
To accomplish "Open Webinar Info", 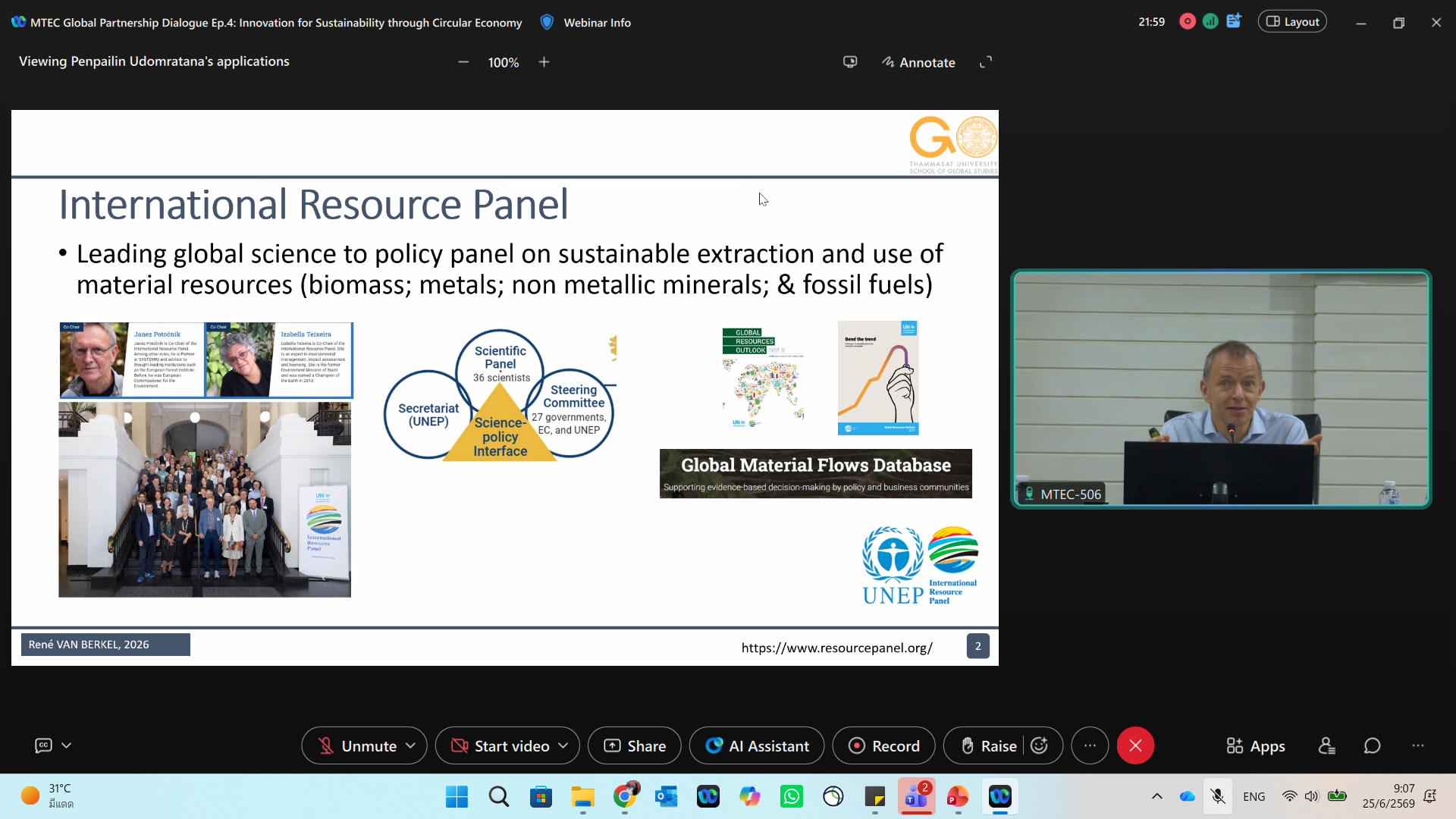I will pos(597,23).
